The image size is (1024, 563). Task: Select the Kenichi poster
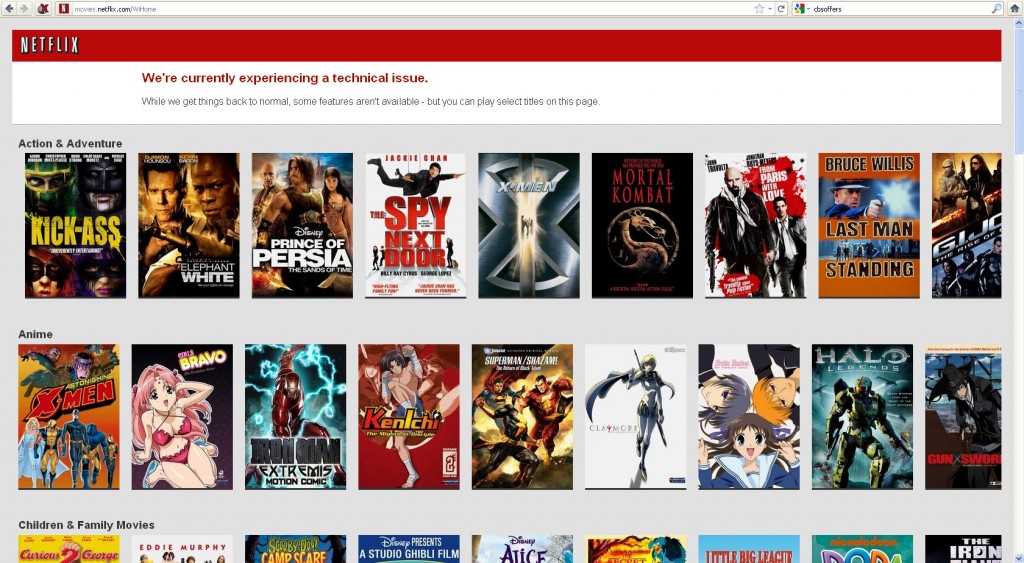409,417
